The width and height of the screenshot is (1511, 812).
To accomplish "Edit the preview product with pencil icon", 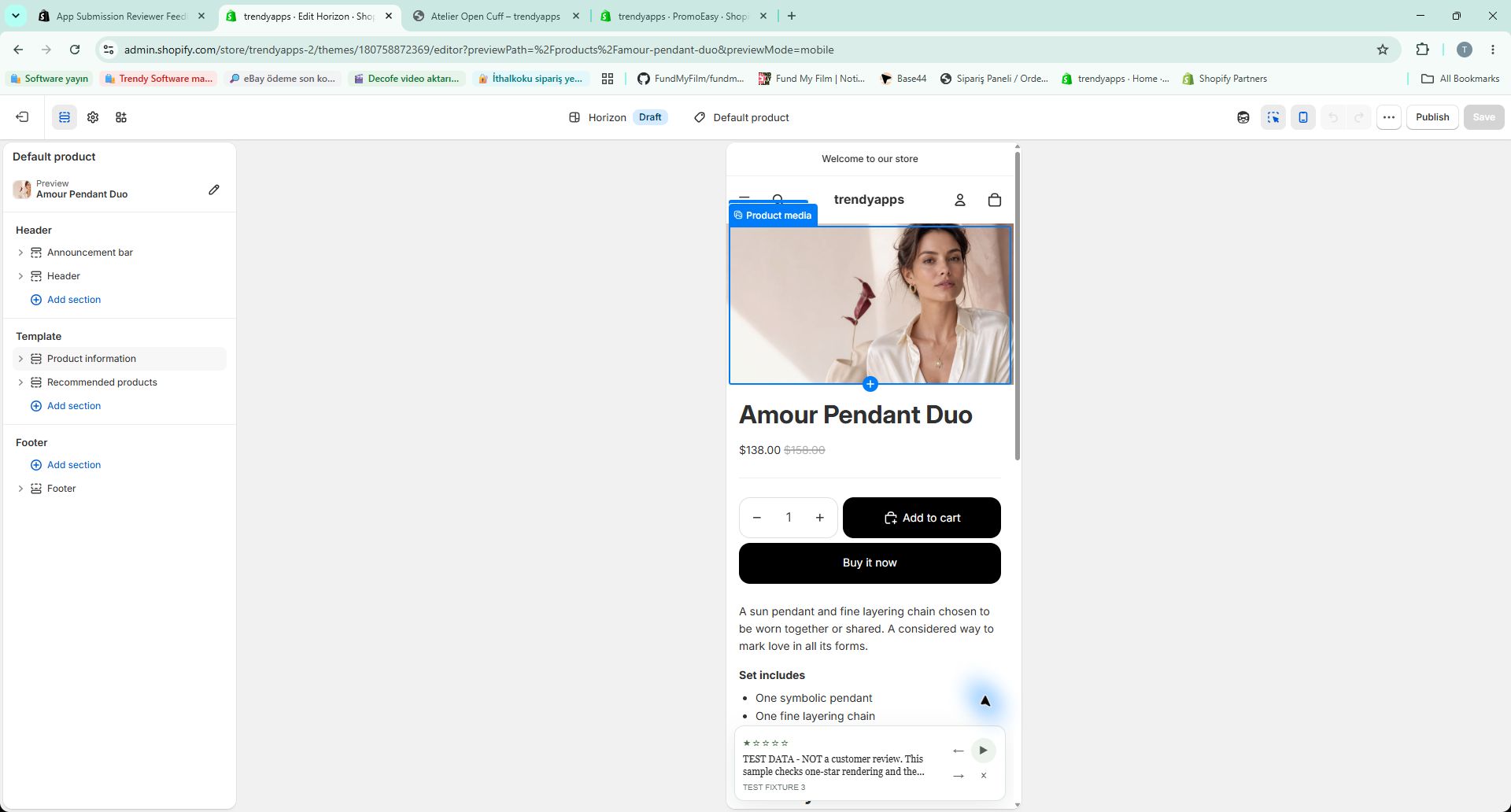I will 214,190.
